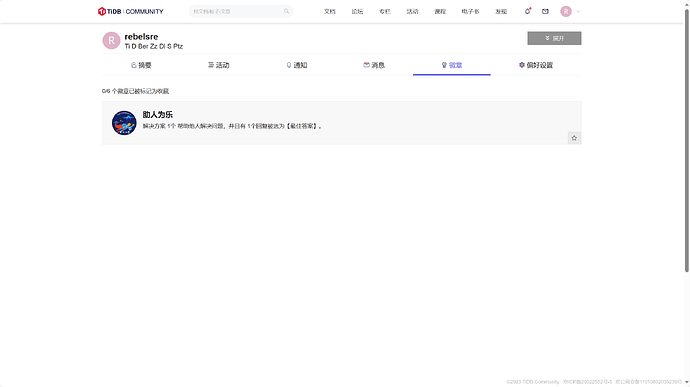Open the 偏好设置 tab

pos(536,65)
